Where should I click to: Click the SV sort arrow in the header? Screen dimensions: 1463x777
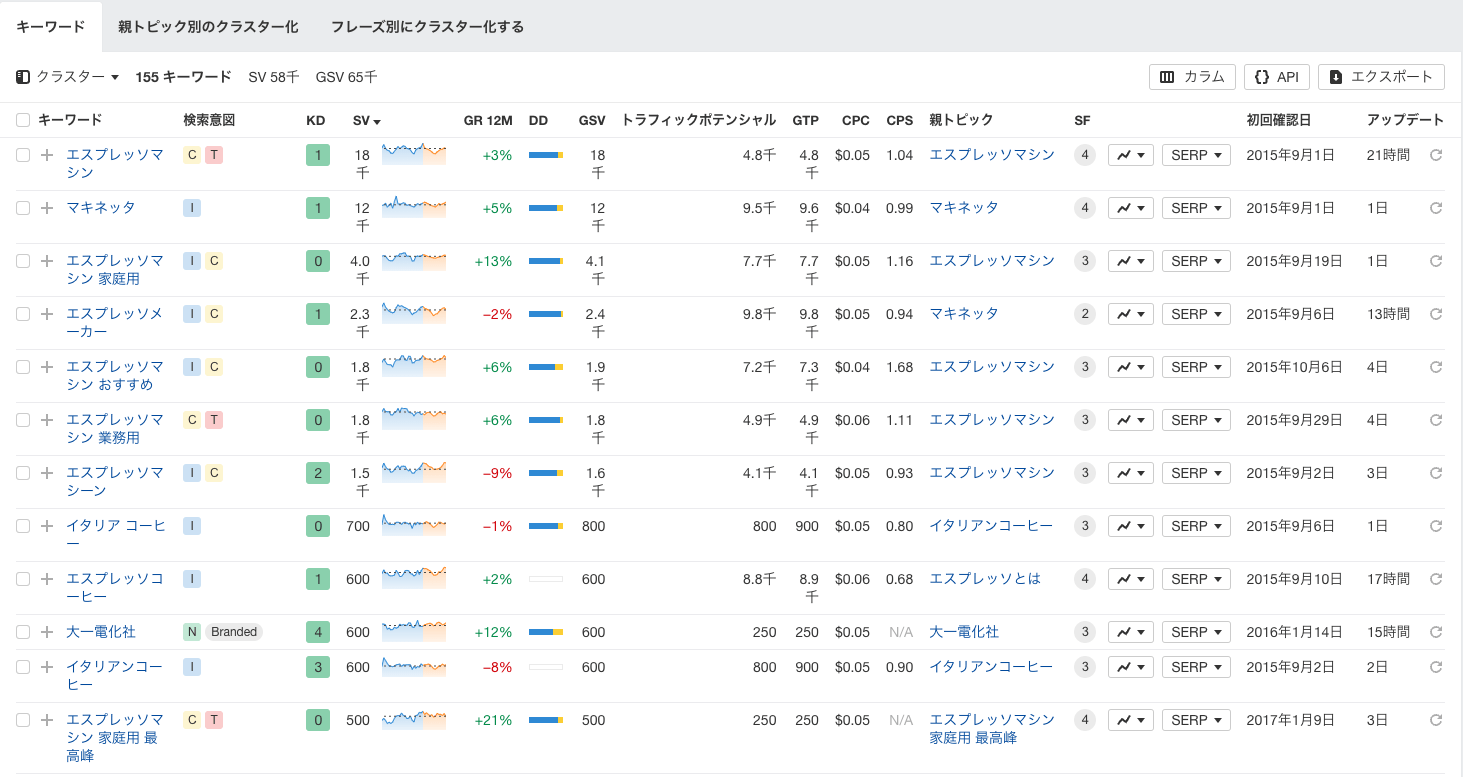(x=376, y=120)
